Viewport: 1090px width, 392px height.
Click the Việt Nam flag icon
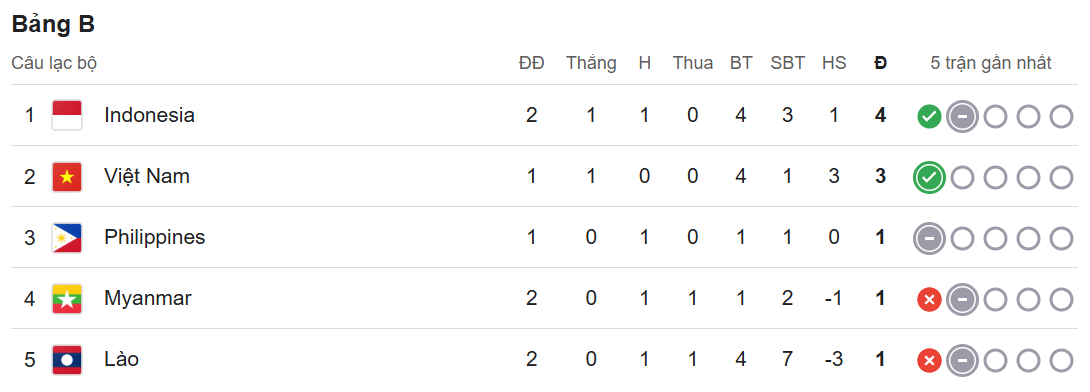[x=67, y=177]
